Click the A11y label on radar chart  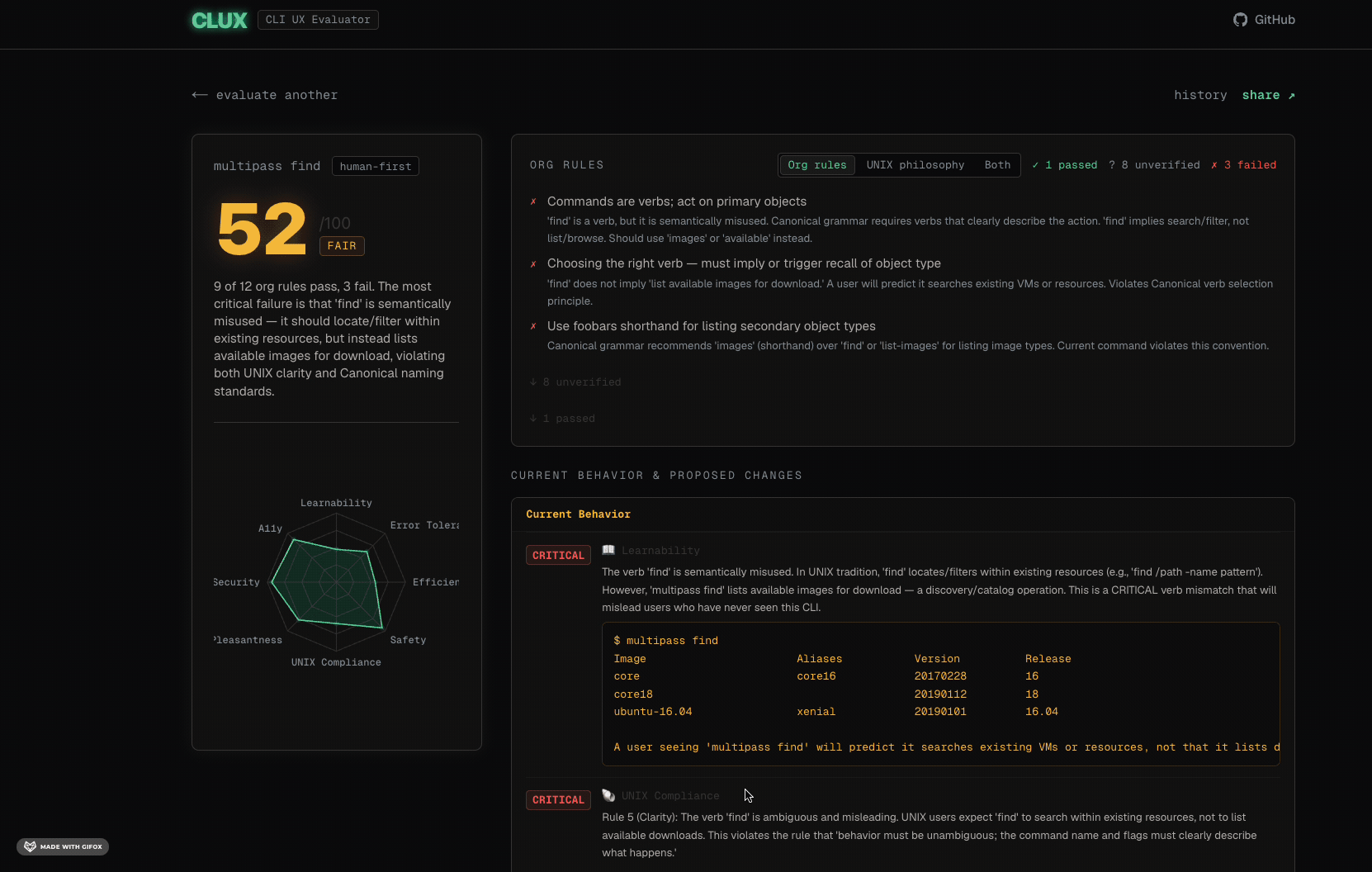(x=270, y=528)
